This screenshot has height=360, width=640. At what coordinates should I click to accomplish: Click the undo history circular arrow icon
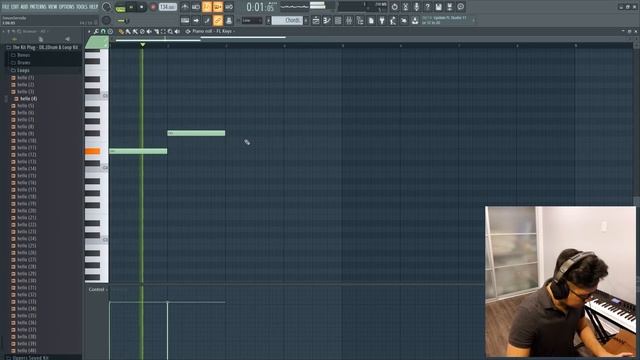pyautogui.click(x=394, y=7)
